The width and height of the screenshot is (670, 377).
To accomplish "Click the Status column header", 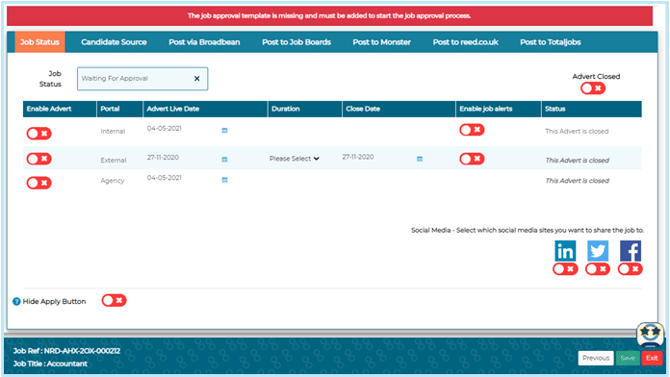I will pyautogui.click(x=591, y=109).
